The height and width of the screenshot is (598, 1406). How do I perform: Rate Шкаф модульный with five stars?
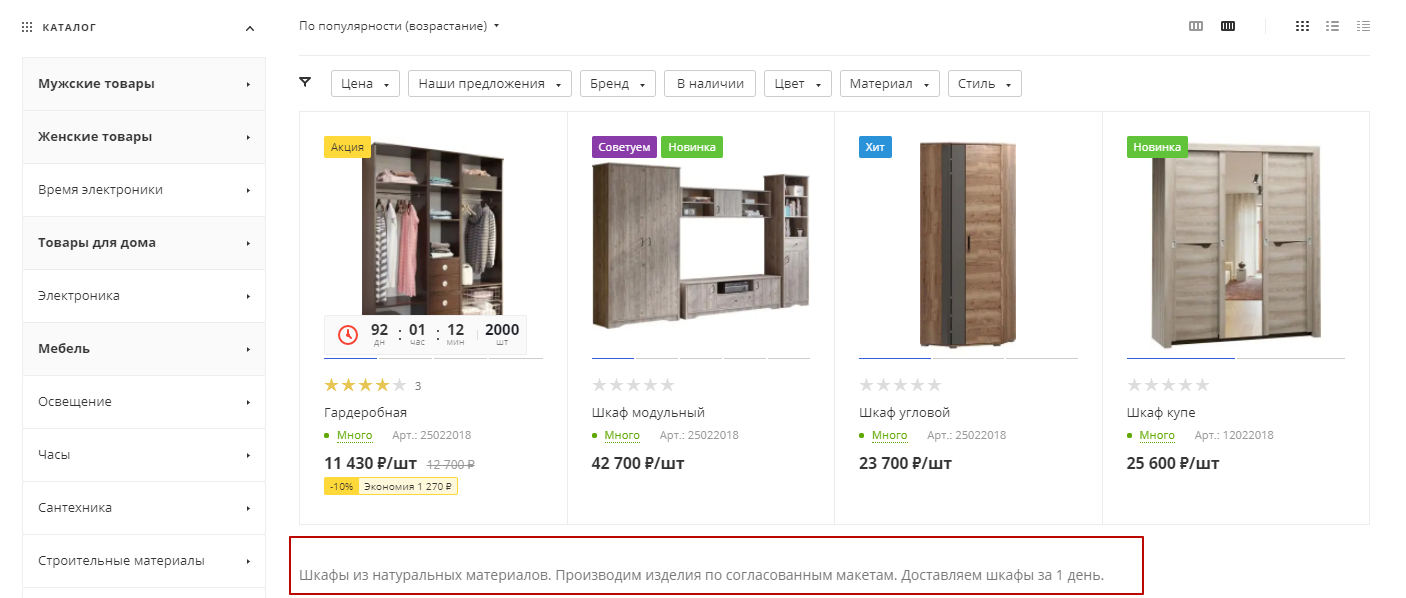point(633,385)
